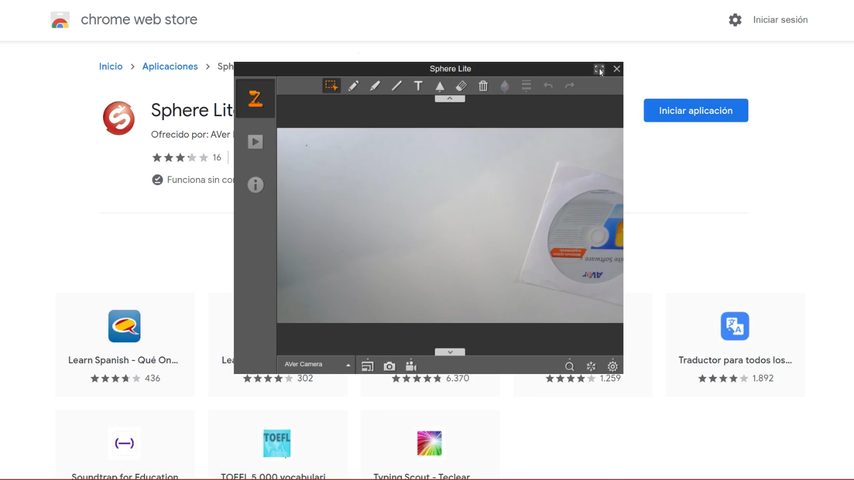Viewport: 854px width, 480px height.
Task: Open the document camera live view tab
Action: (x=255, y=99)
